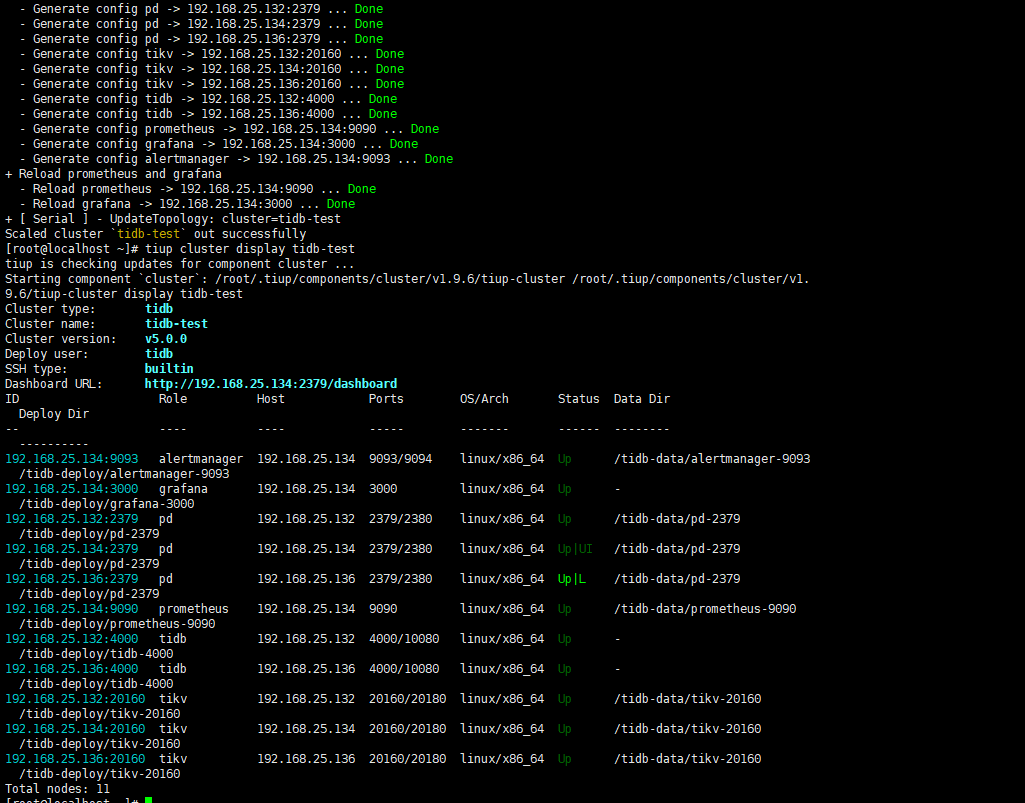
Task: Click the 'Total nodes: 11' line
Action: (58, 789)
